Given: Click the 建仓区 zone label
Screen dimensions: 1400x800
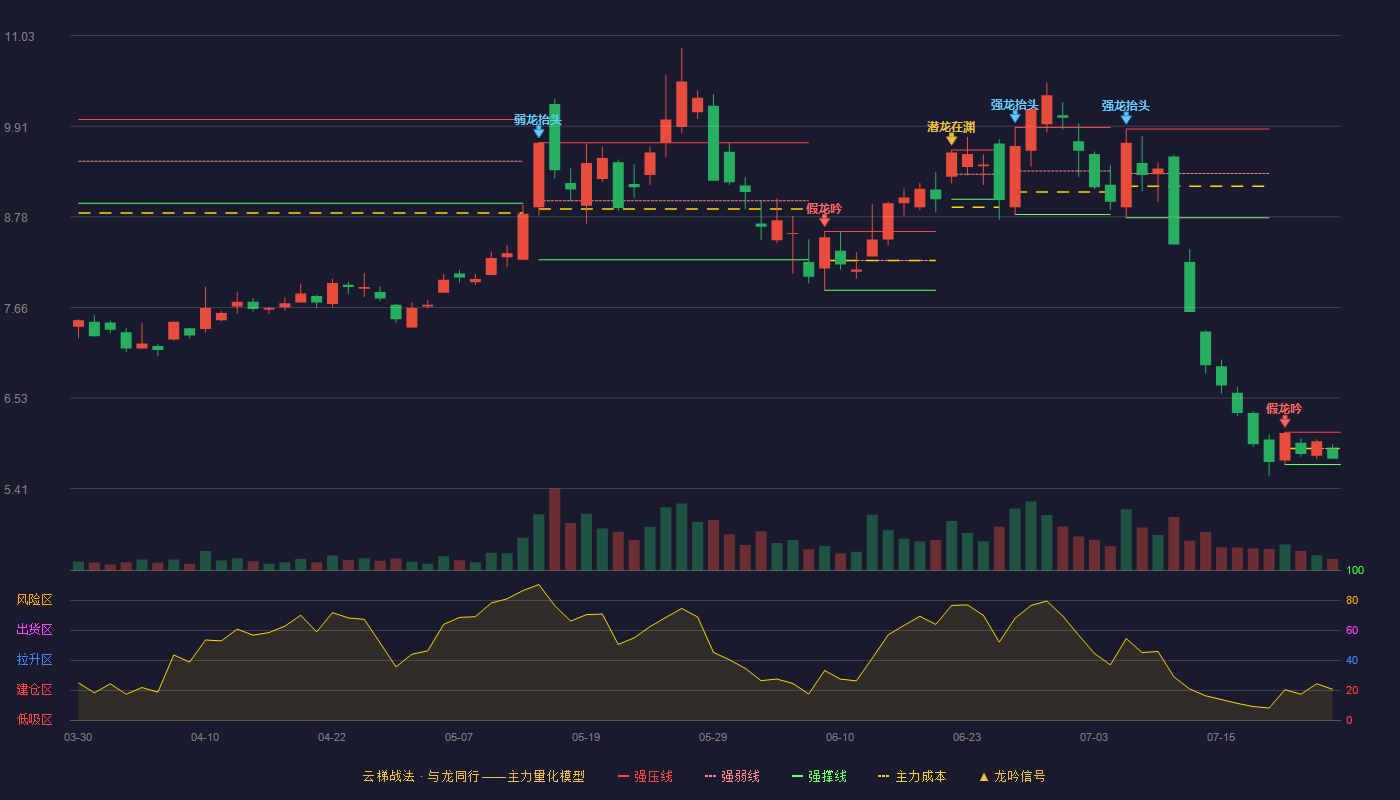Looking at the screenshot, I should [34, 690].
